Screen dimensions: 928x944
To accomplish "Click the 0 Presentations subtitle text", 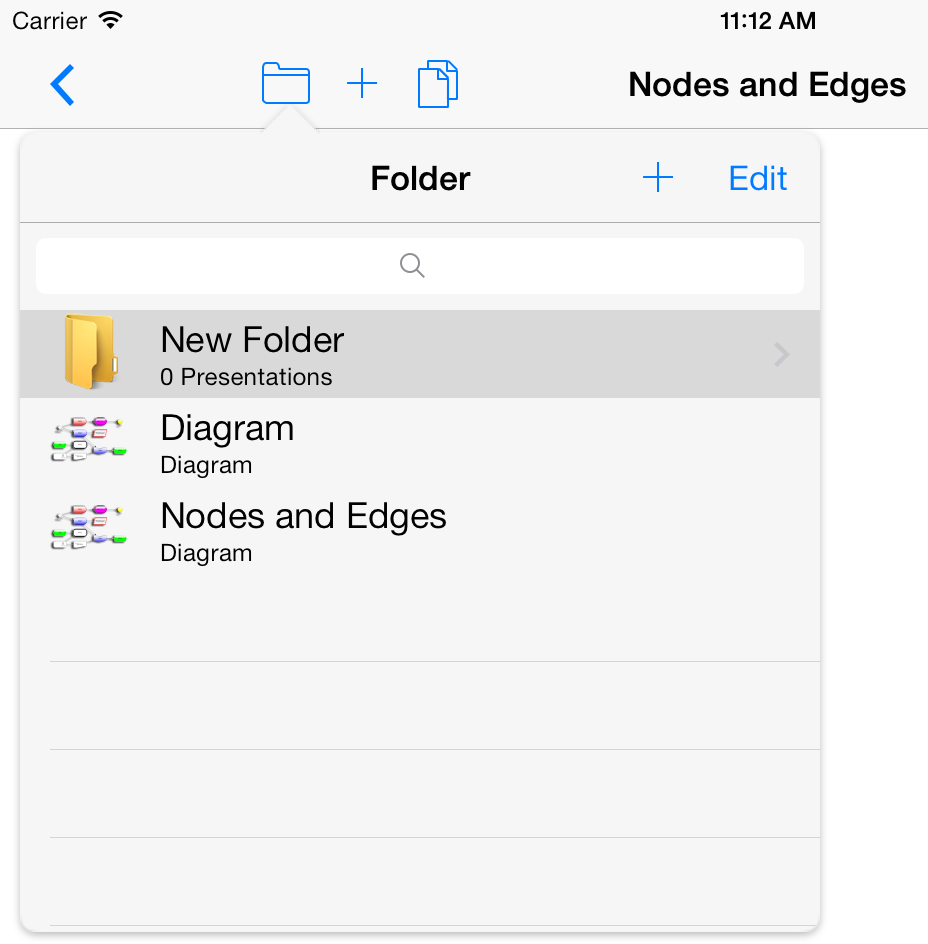I will click(246, 377).
